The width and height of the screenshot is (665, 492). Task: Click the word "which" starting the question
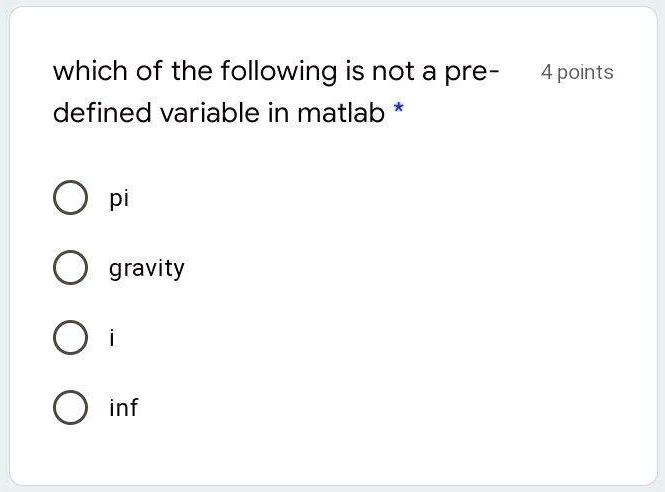pos(87,71)
